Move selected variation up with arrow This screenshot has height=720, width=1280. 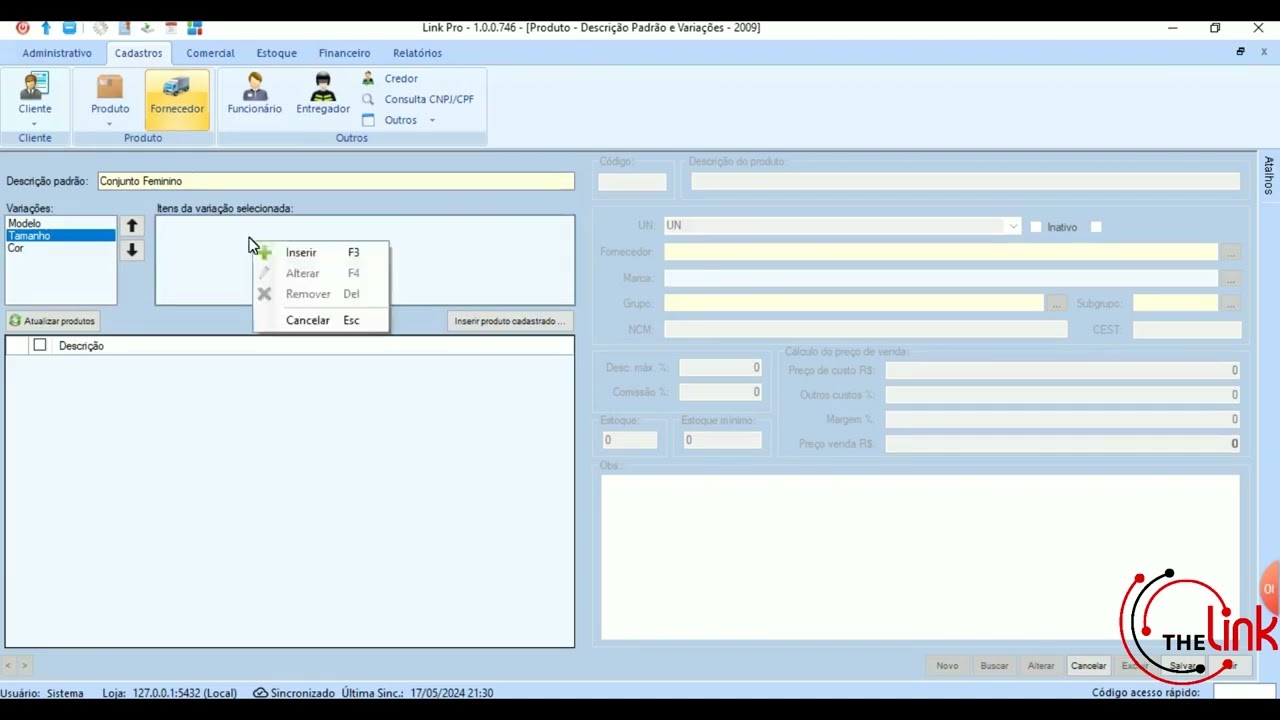[x=132, y=226]
